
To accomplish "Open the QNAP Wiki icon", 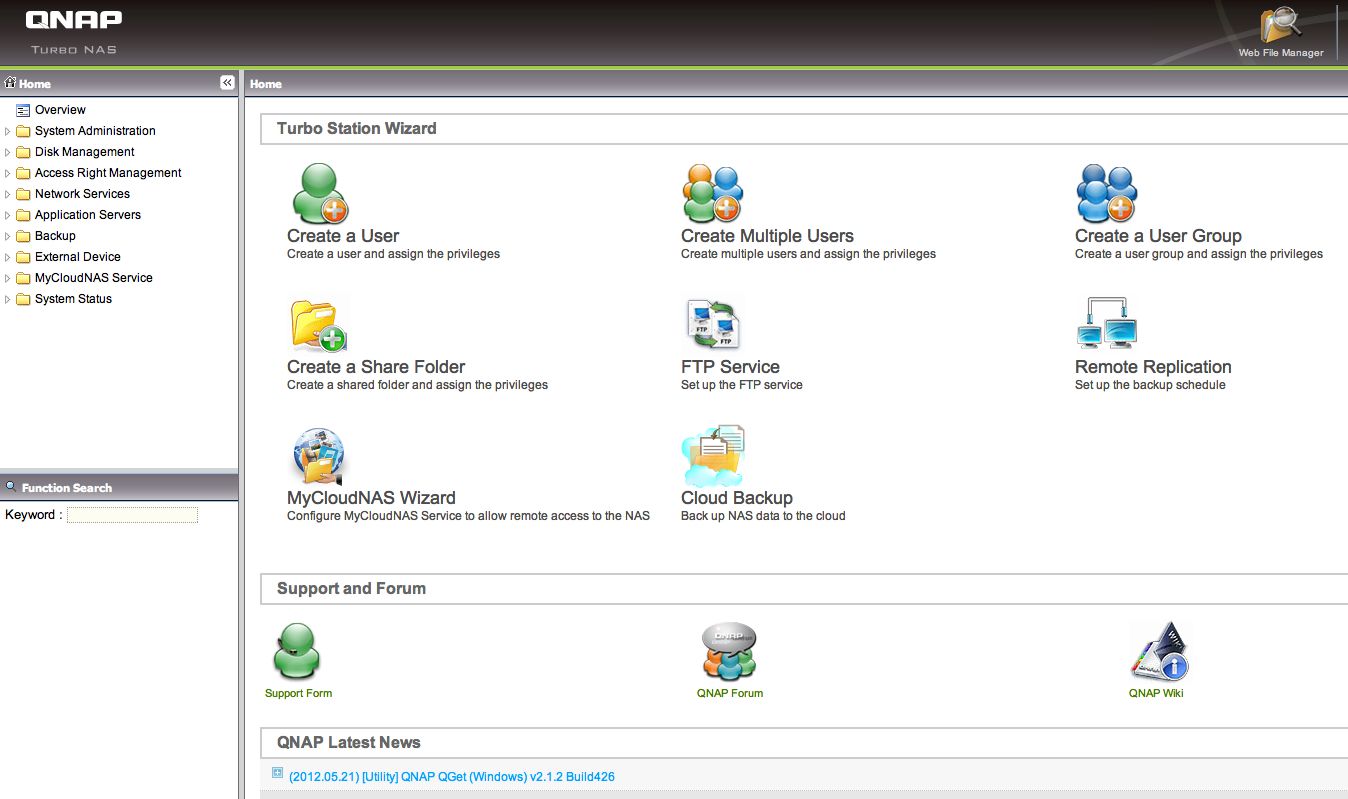I will click(1158, 652).
